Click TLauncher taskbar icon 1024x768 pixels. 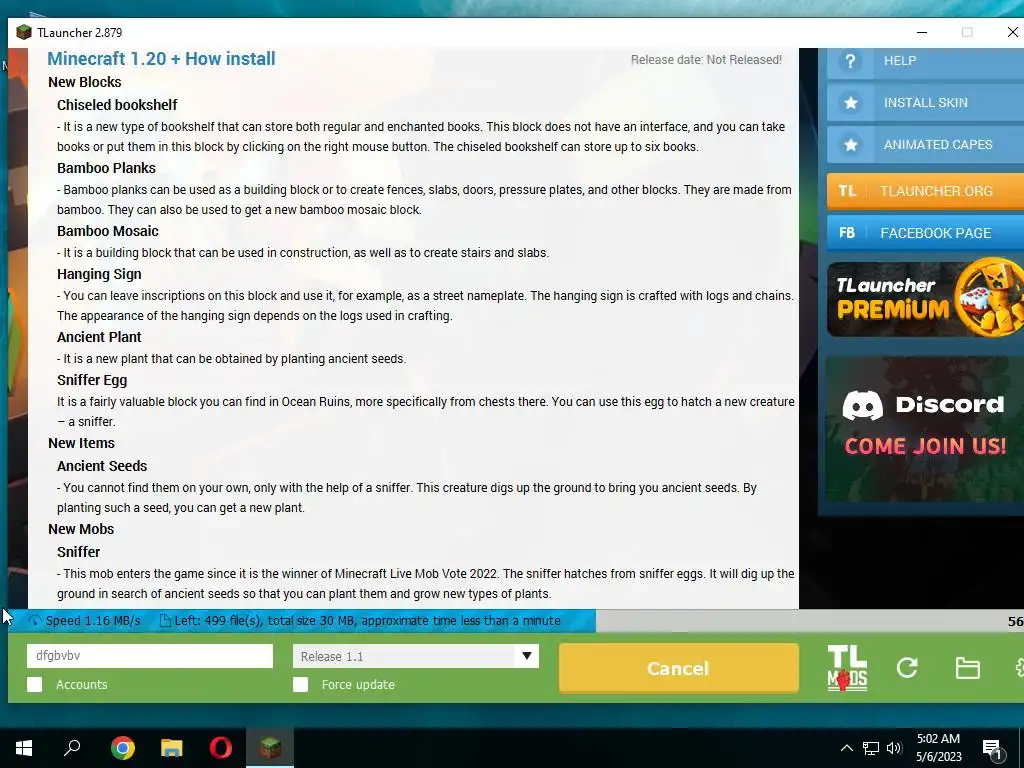270,747
